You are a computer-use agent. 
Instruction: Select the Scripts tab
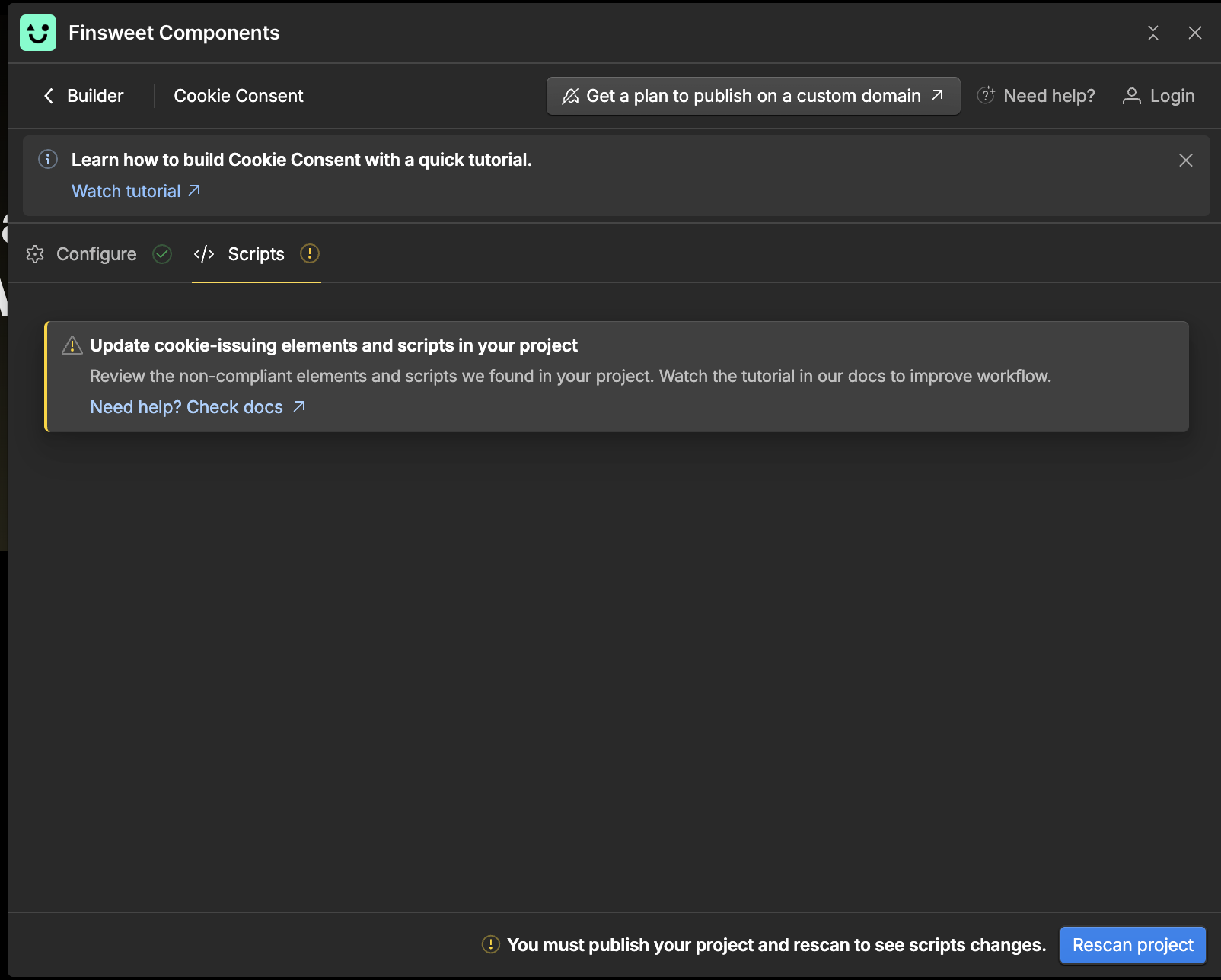[256, 254]
